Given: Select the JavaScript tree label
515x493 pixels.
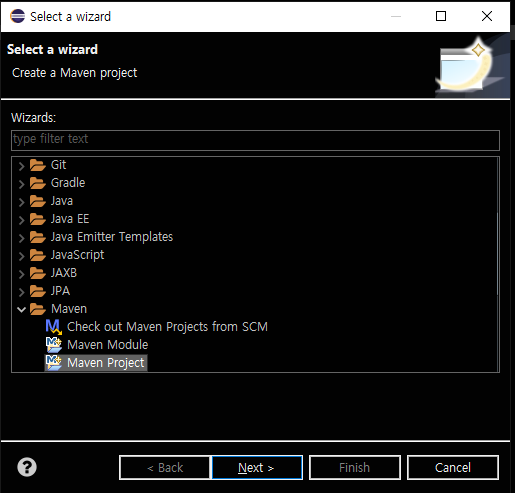Looking at the screenshot, I should [x=77, y=255].
